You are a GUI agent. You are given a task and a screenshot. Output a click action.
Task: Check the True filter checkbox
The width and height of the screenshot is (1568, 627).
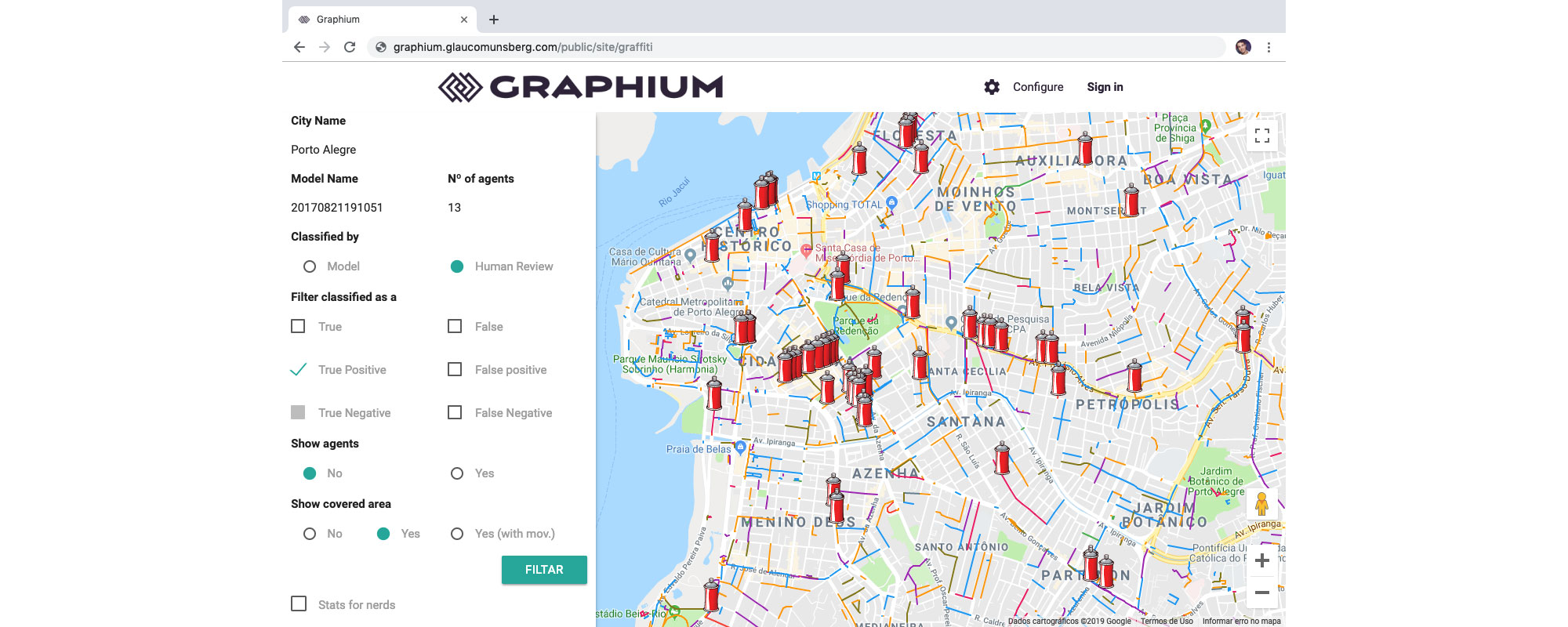click(x=298, y=326)
